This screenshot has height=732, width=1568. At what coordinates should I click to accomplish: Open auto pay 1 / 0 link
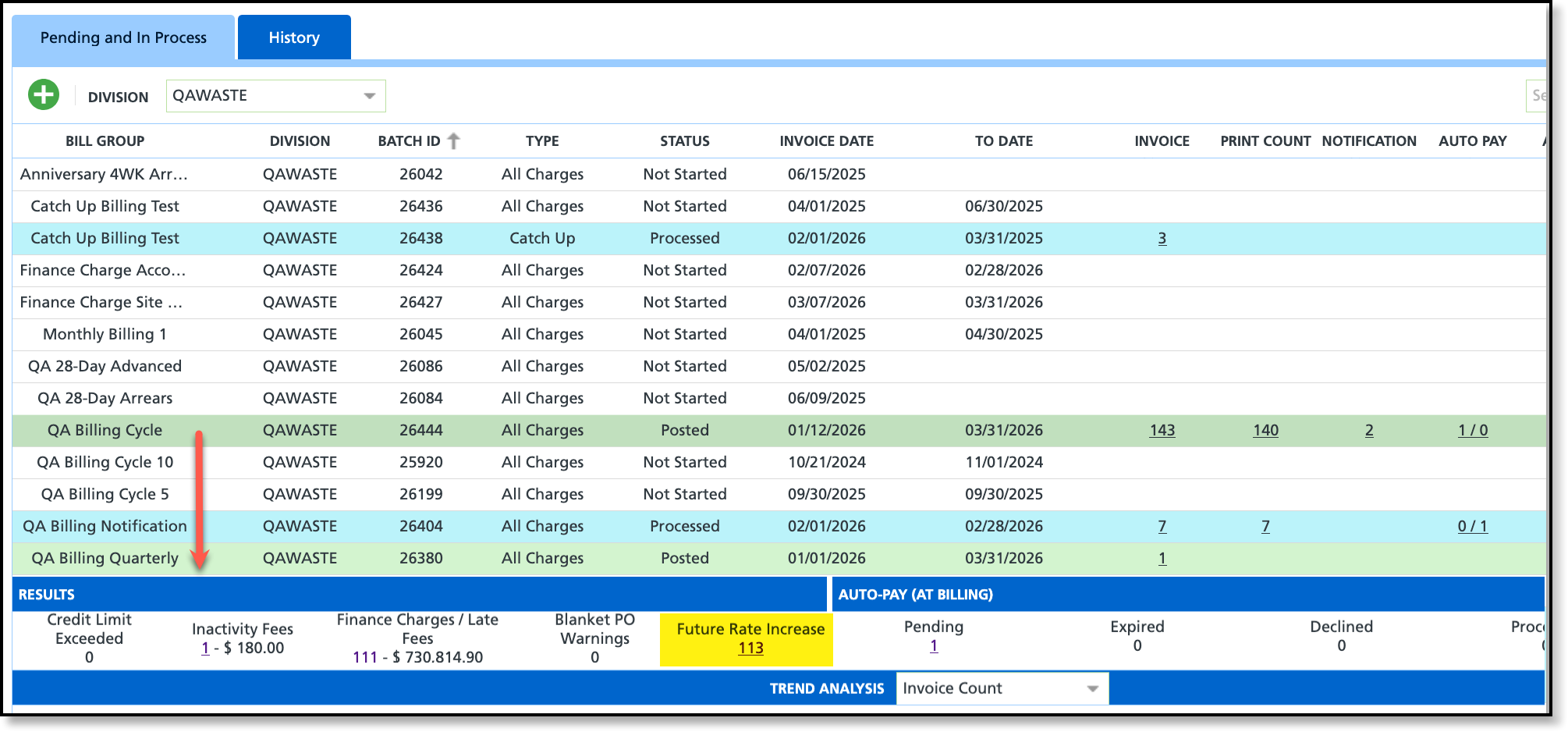1473,431
